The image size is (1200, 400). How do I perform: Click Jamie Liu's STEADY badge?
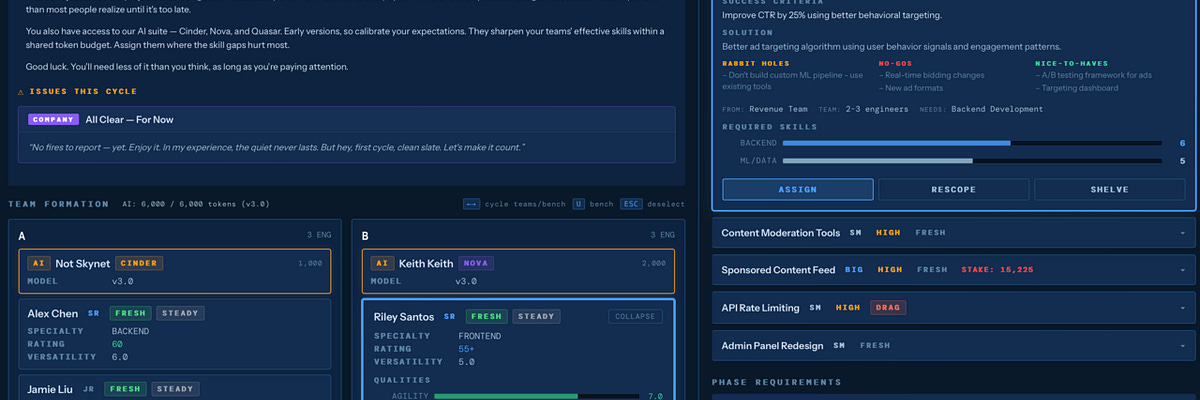coord(175,389)
